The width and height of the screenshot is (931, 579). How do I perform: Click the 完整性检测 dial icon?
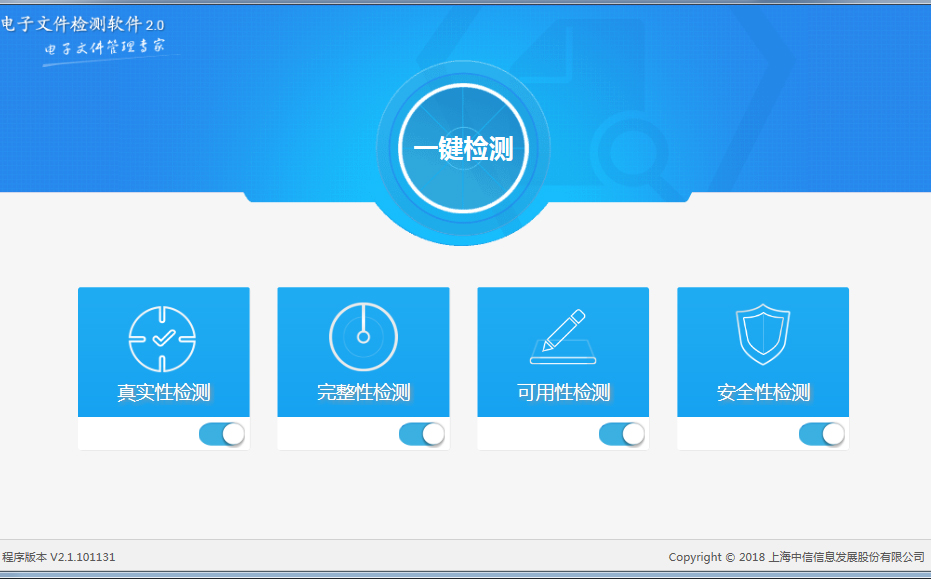(363, 336)
